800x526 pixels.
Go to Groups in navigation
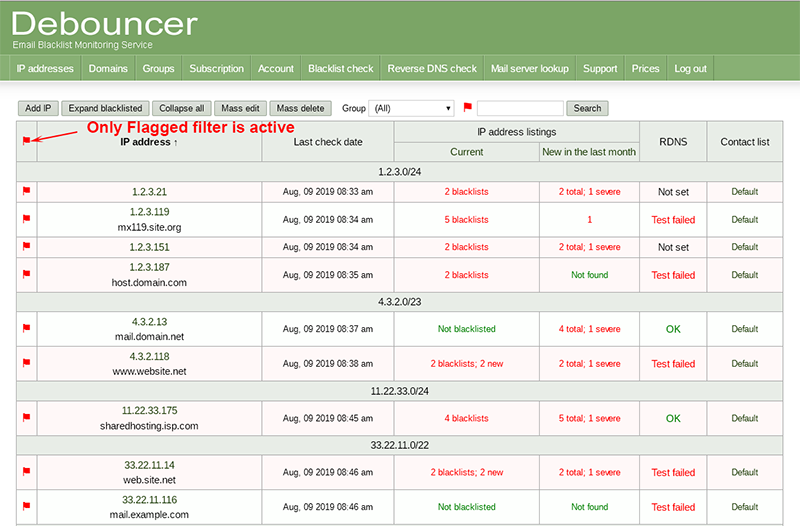[x=158, y=68]
